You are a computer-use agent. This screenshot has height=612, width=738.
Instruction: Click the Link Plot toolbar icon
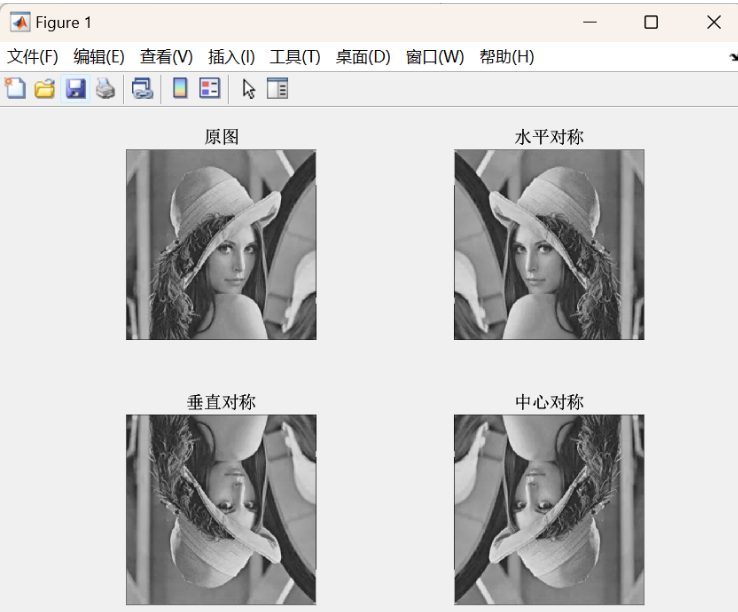142,89
